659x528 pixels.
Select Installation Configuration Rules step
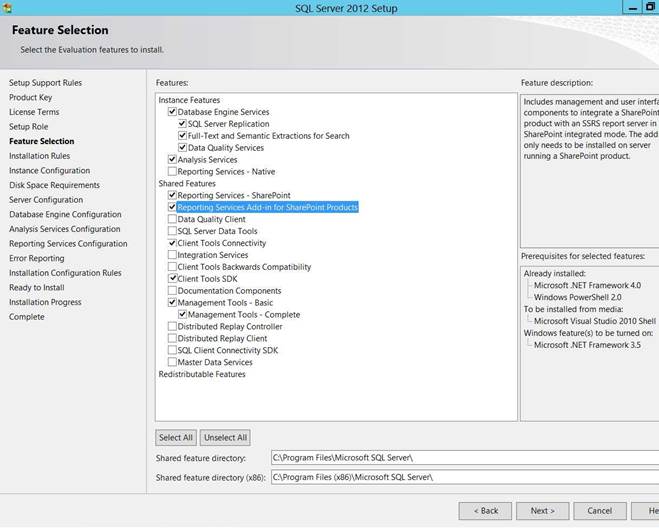pyautogui.click(x=65, y=273)
